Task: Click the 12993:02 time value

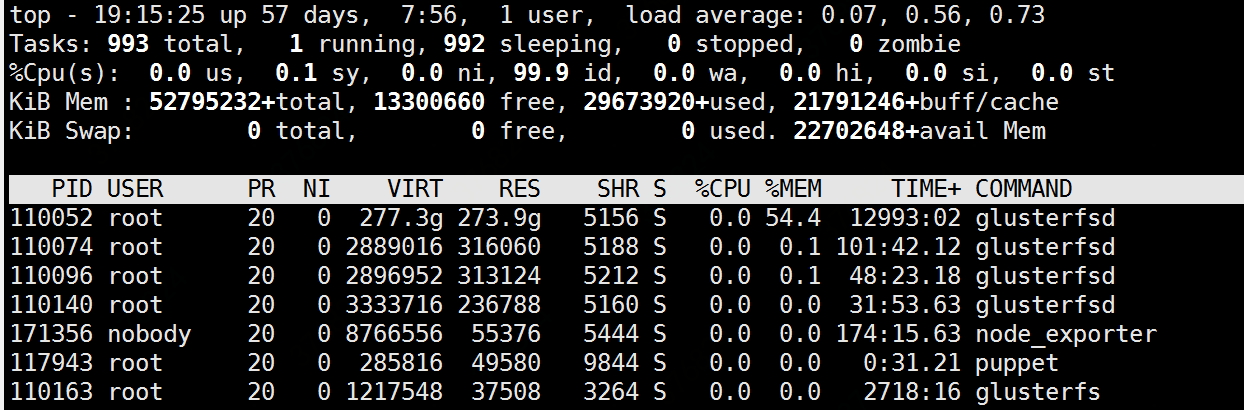Action: click(905, 218)
